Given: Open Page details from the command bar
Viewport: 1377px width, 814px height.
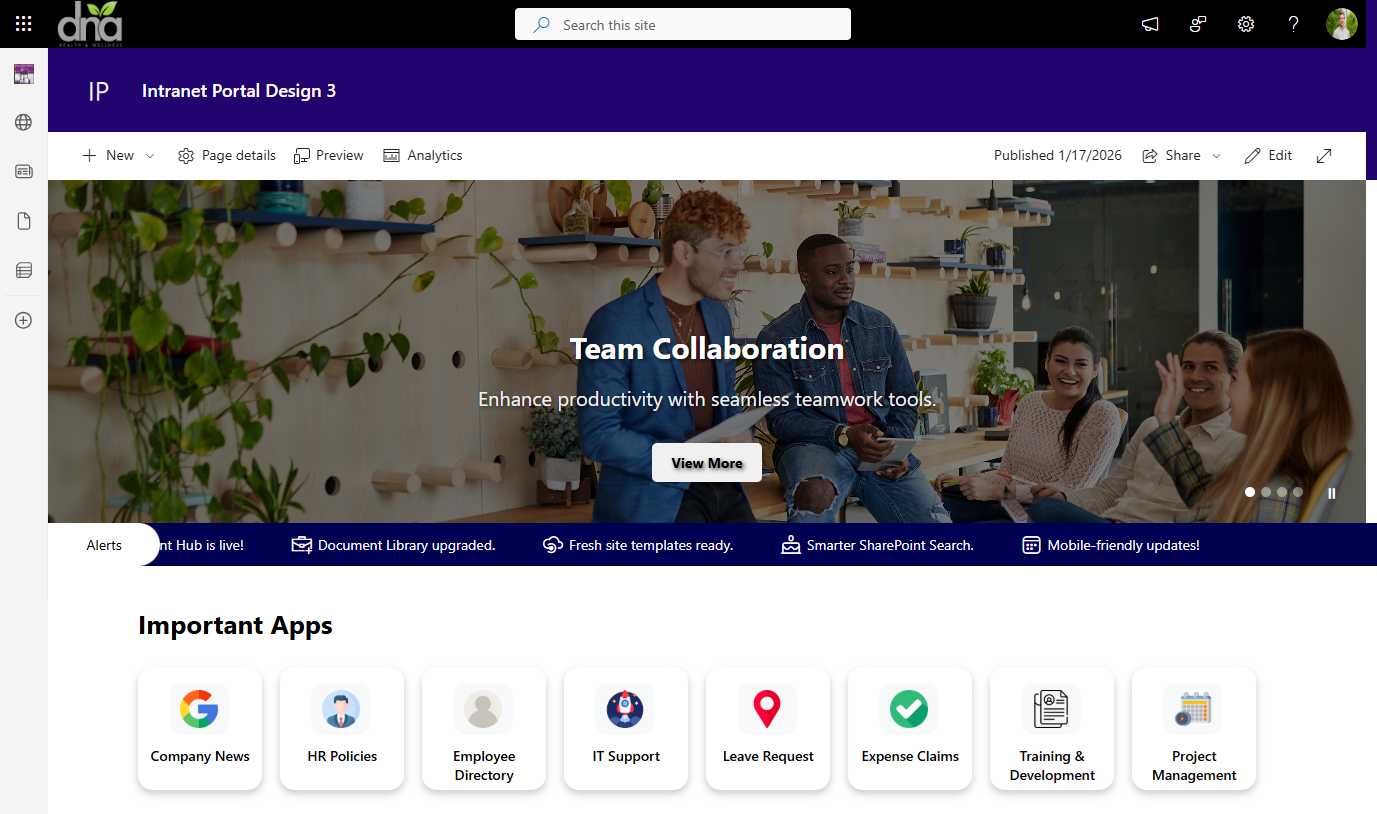Looking at the screenshot, I should tap(226, 155).
